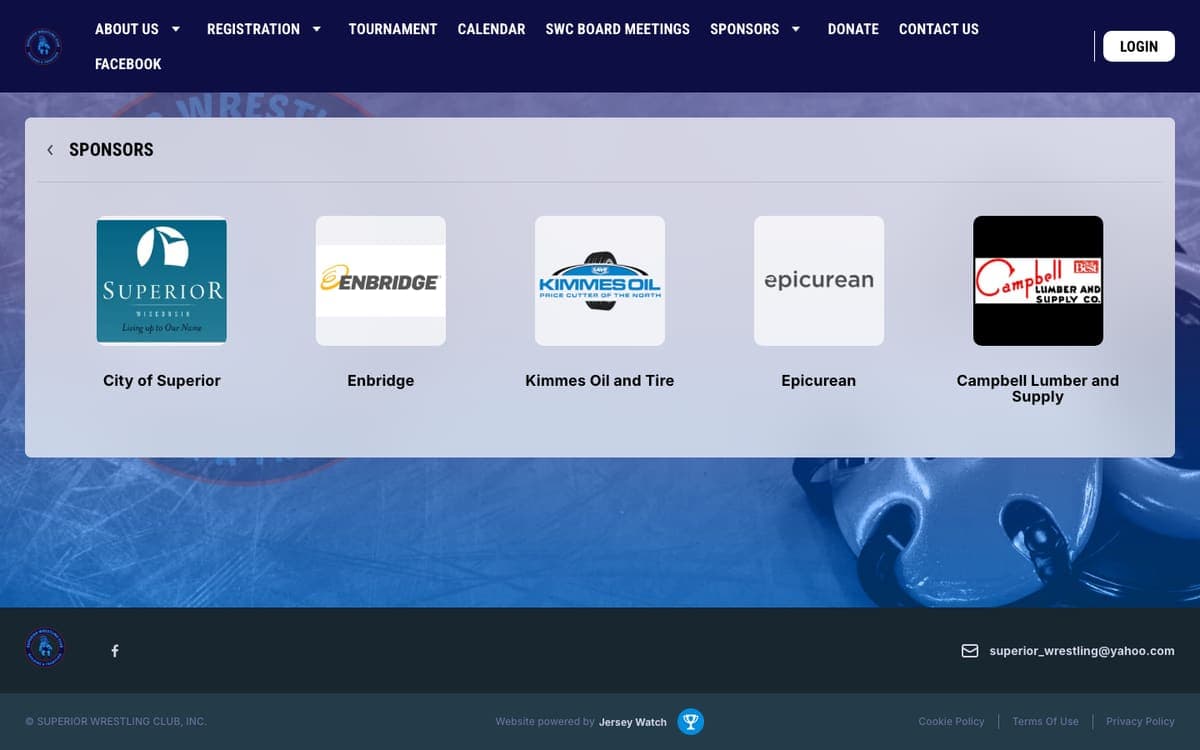Expand the Sponsors menu dropdown arrow
Viewport: 1200px width, 750px height.
796,29
